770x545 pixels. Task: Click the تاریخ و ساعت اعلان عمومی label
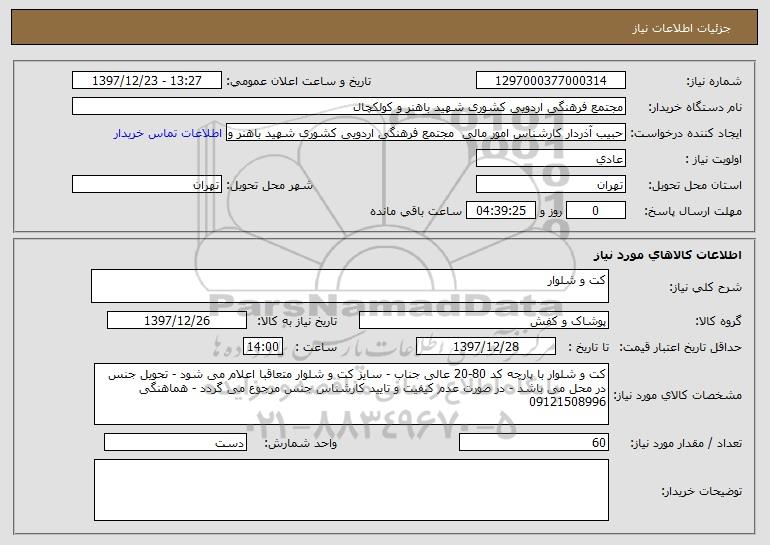299,81
